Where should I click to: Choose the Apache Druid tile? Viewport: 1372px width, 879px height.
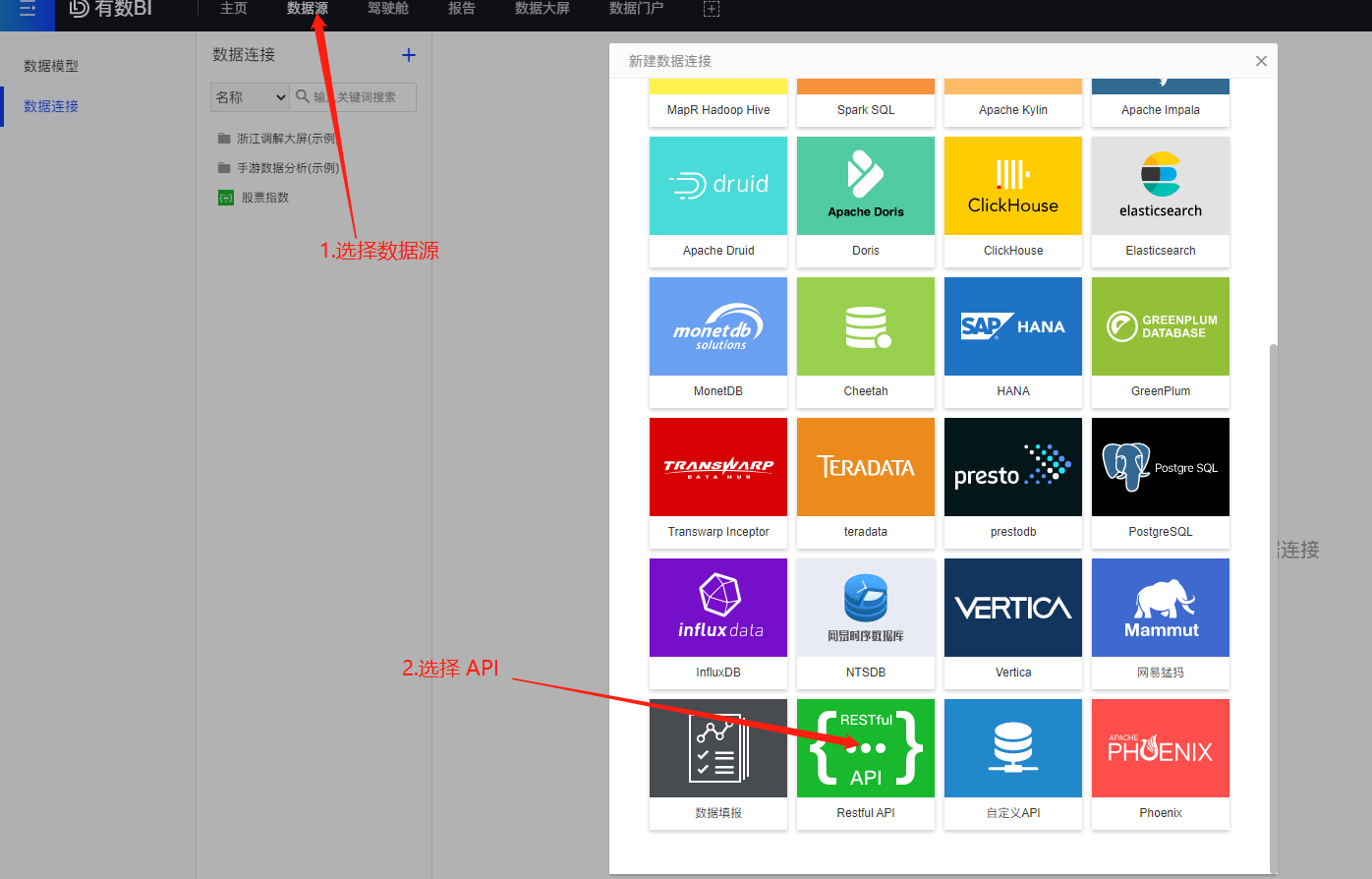(717, 201)
